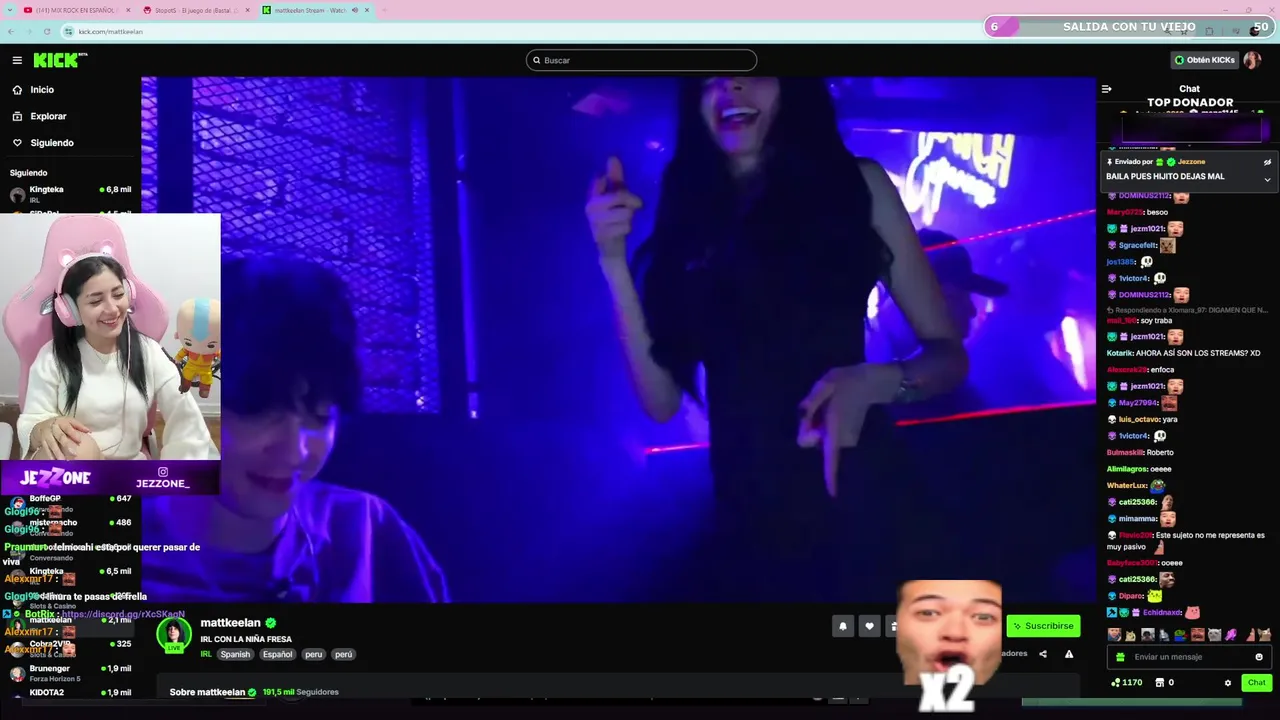Open Brunenger Forza Horizon 5 channel
1280x720 pixels.
point(70,673)
